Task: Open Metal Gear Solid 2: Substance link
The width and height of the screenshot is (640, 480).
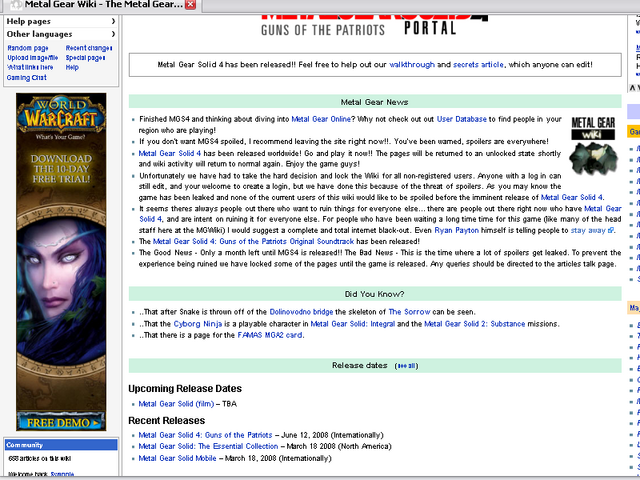Action: 475,324
